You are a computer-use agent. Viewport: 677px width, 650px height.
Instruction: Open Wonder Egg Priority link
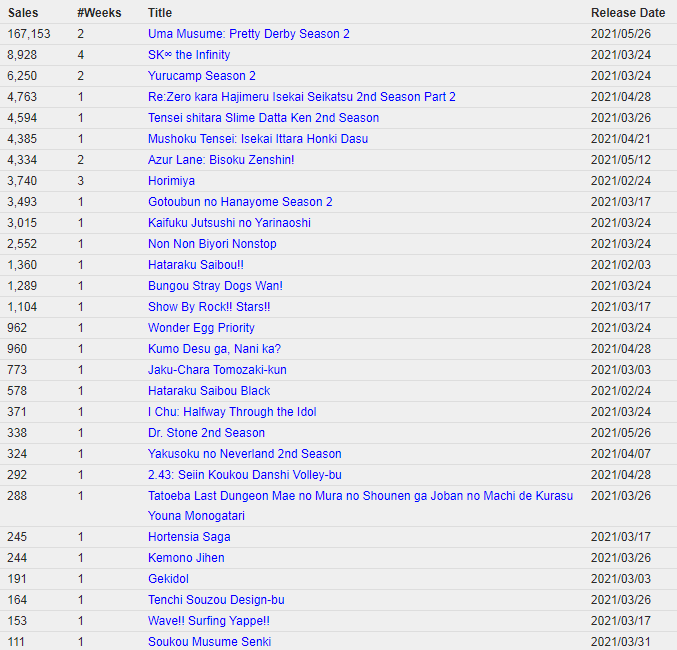coord(201,328)
